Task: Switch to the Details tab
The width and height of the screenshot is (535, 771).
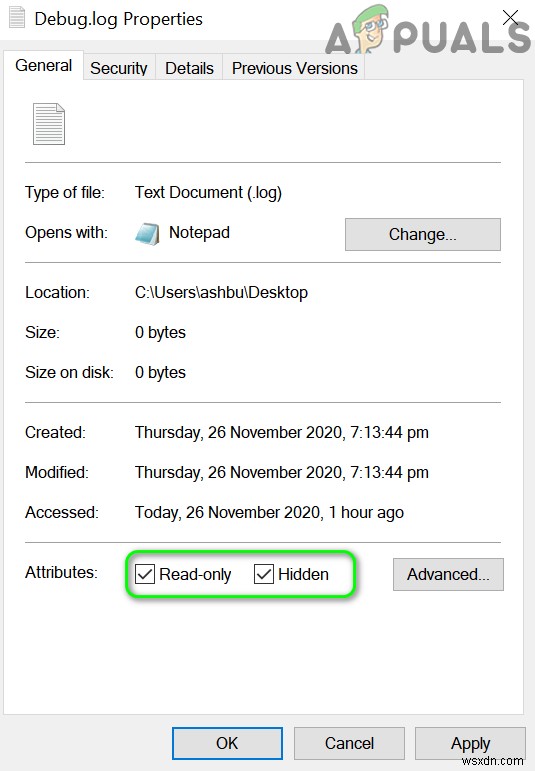Action: click(x=189, y=68)
